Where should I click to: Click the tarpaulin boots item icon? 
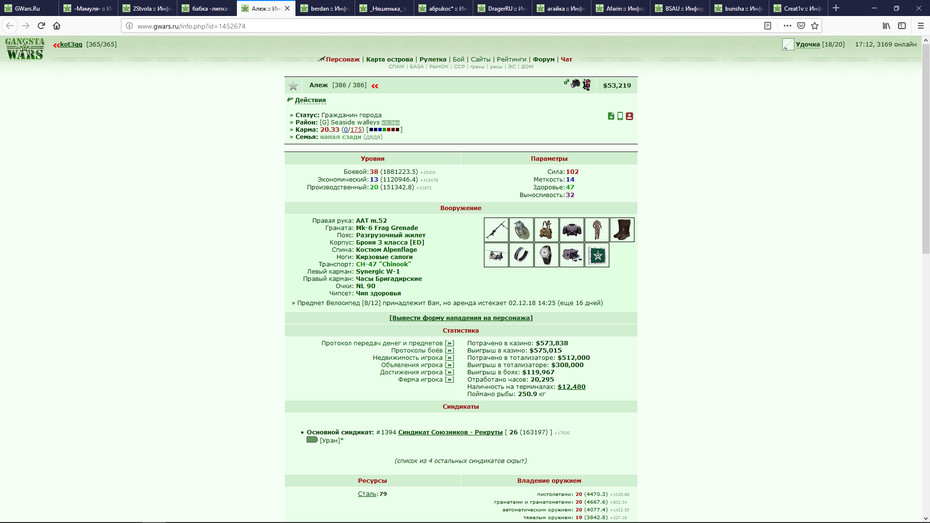pos(622,229)
